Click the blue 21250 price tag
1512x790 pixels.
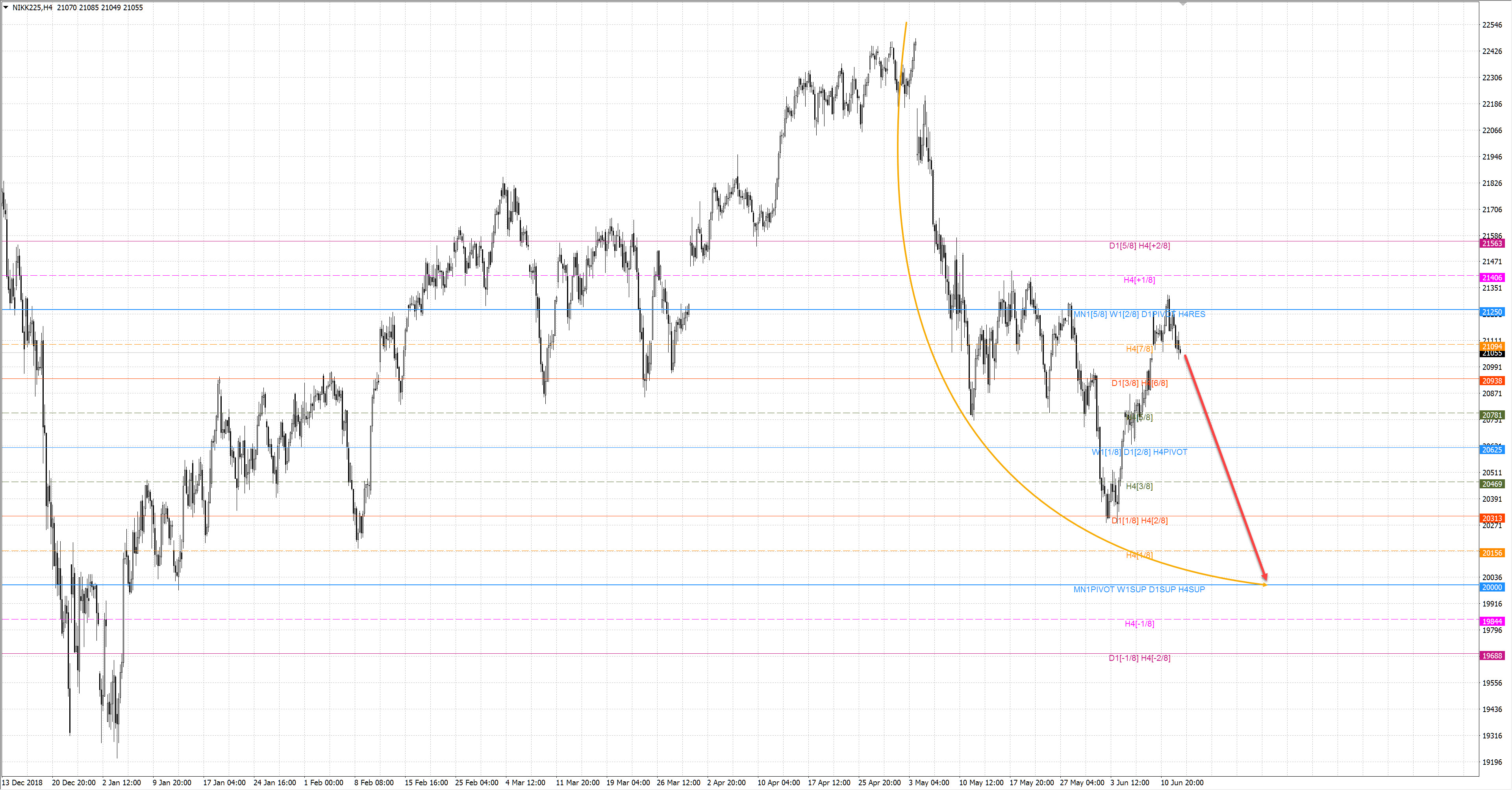point(1492,312)
